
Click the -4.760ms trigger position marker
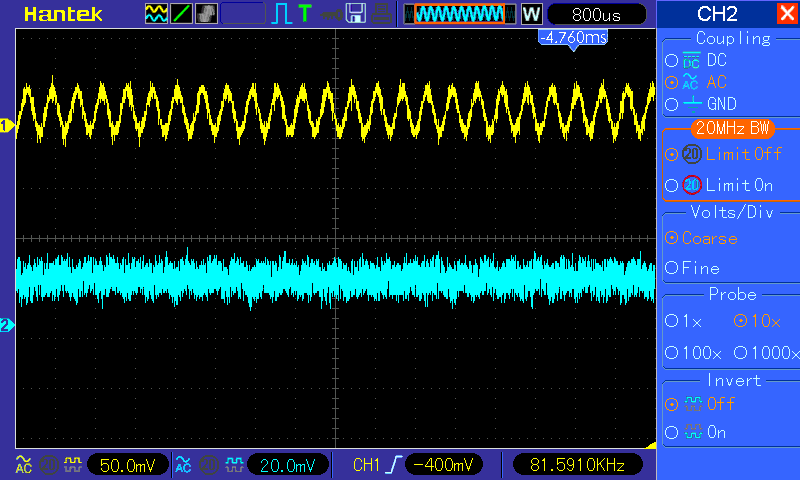pyautogui.click(x=573, y=39)
